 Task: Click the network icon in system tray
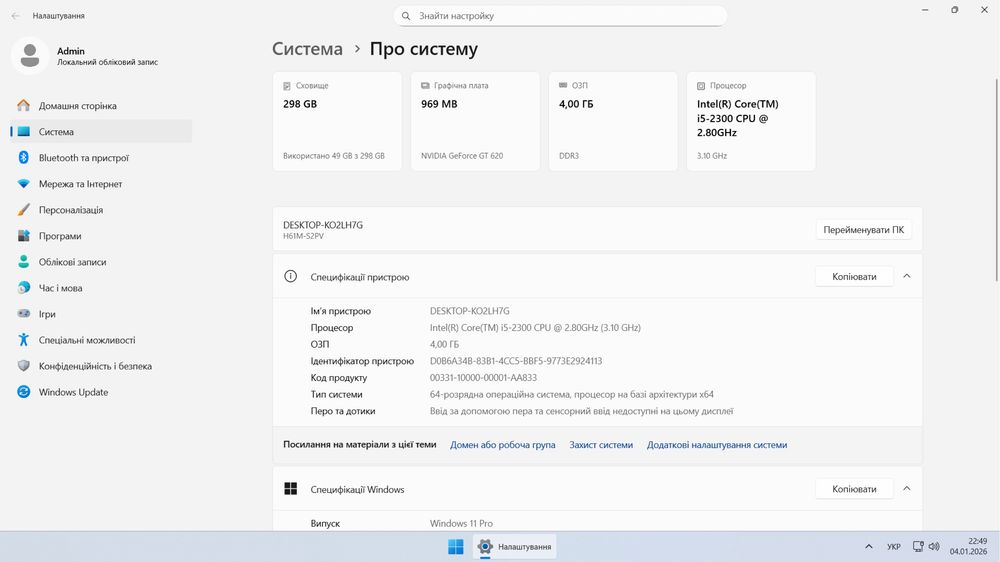[918, 547]
